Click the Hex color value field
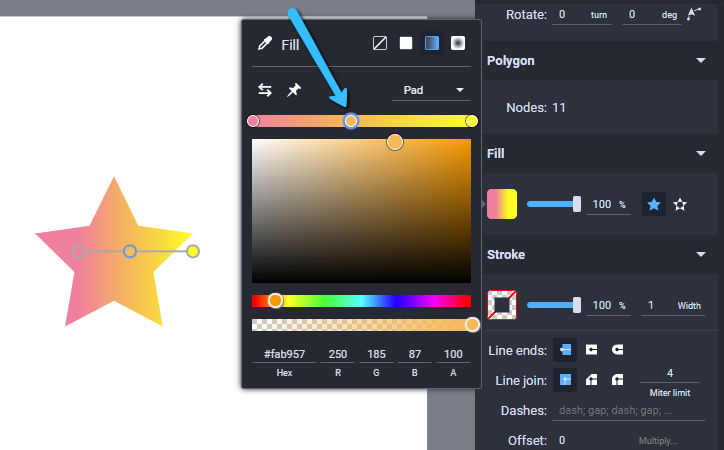724x450 pixels. (284, 354)
